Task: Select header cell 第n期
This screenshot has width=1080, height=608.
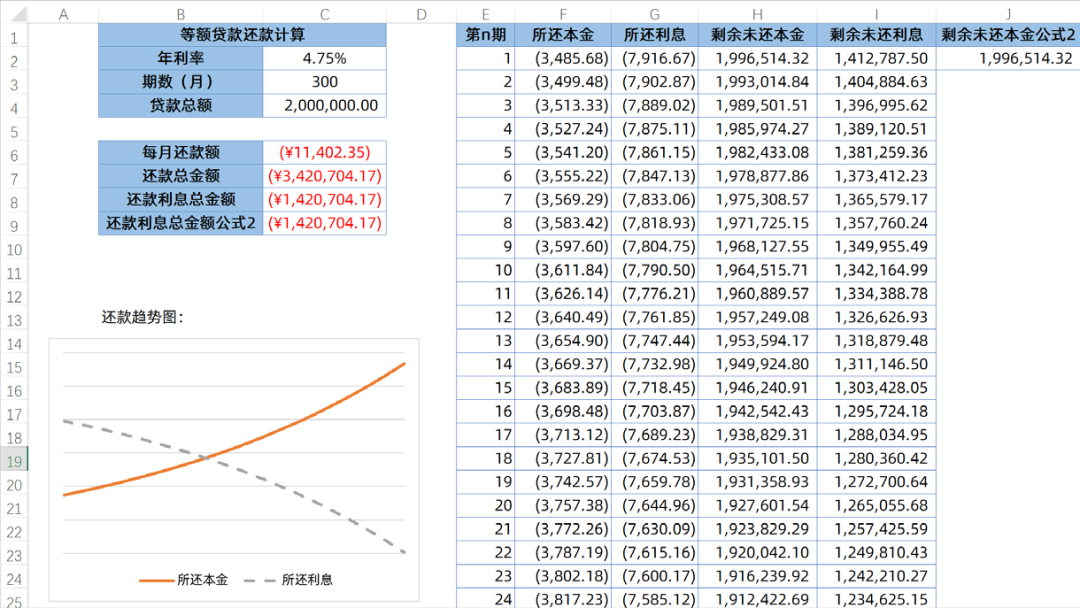Action: coord(486,35)
